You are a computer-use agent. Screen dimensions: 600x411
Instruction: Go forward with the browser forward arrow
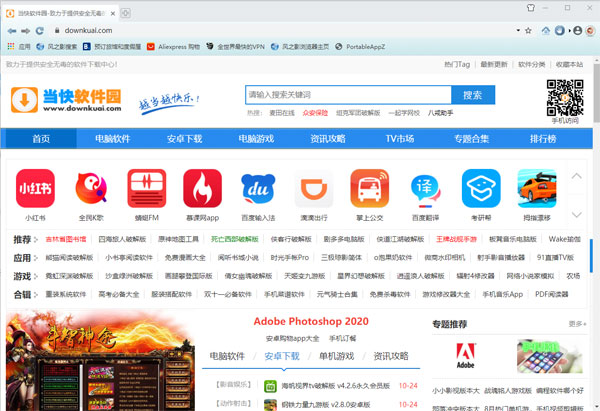[x=25, y=31]
